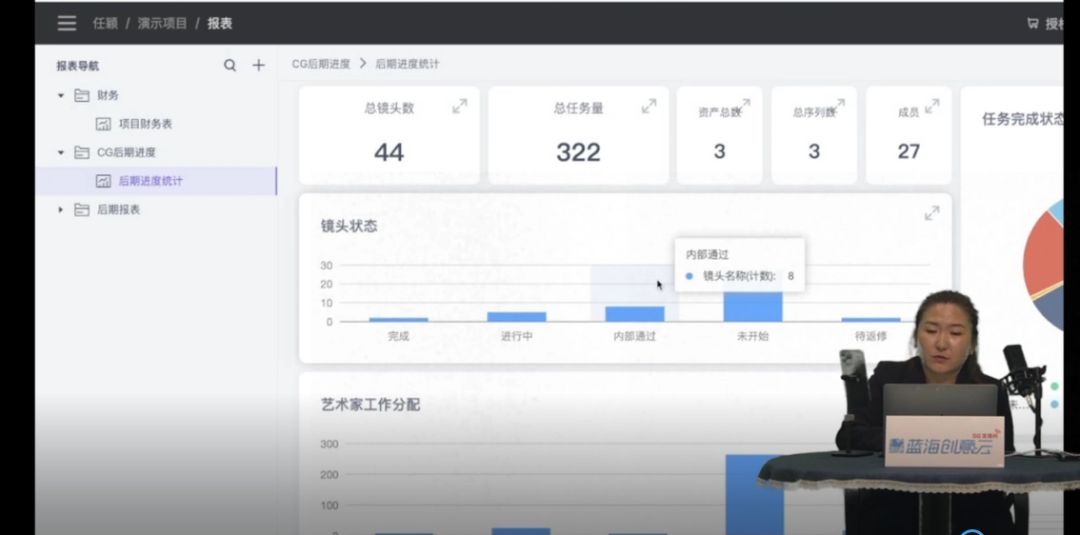Click 任颖 in the breadcrumb

pos(105,23)
